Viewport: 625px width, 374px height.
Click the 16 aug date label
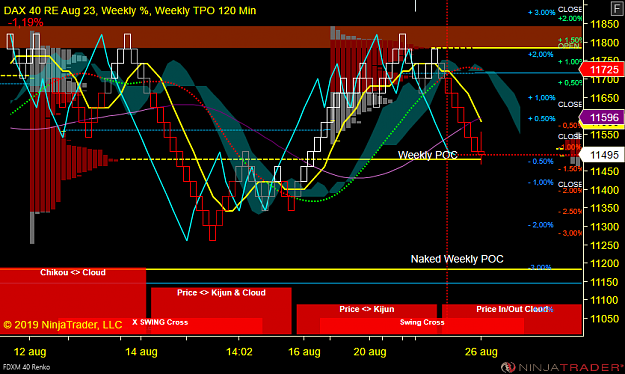pos(304,352)
